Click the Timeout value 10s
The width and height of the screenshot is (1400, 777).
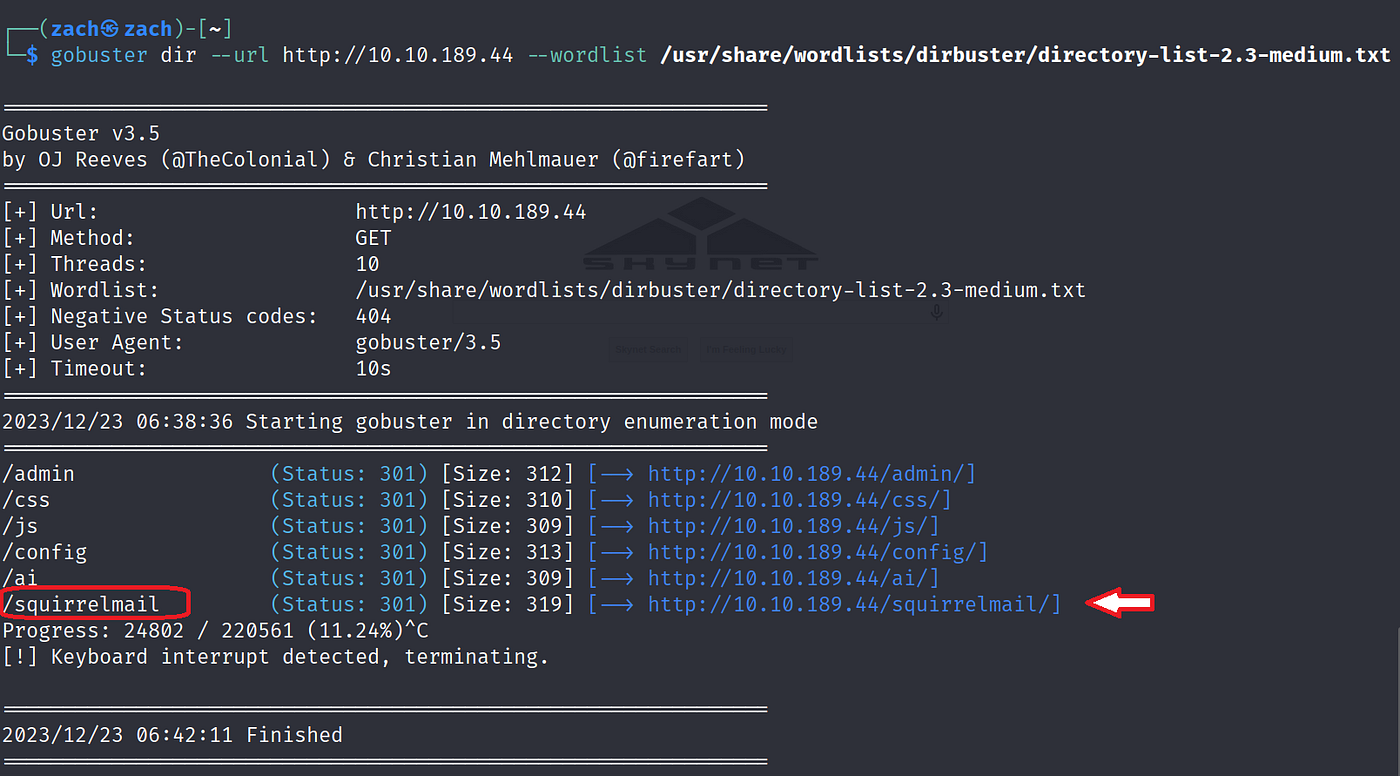point(374,369)
